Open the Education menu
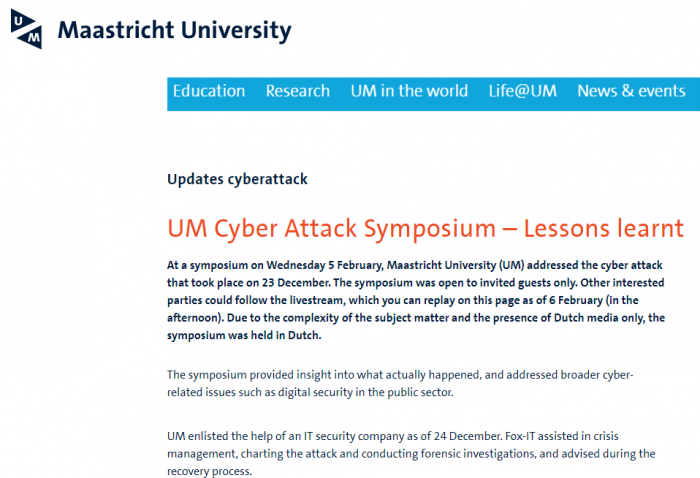The image size is (700, 478). [x=209, y=91]
